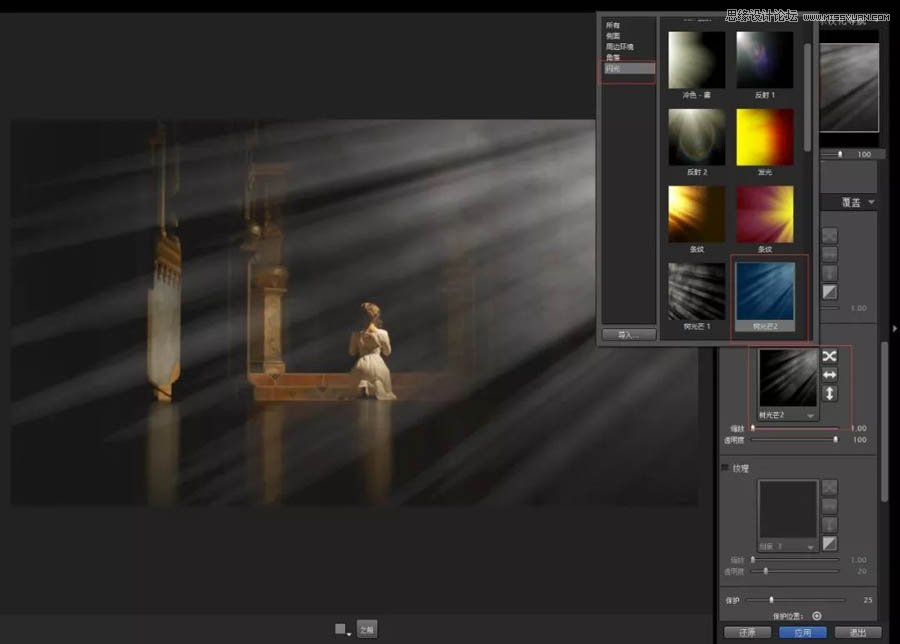Click the kneeling woman in the preview image
This screenshot has height=644, width=900.
(372, 351)
